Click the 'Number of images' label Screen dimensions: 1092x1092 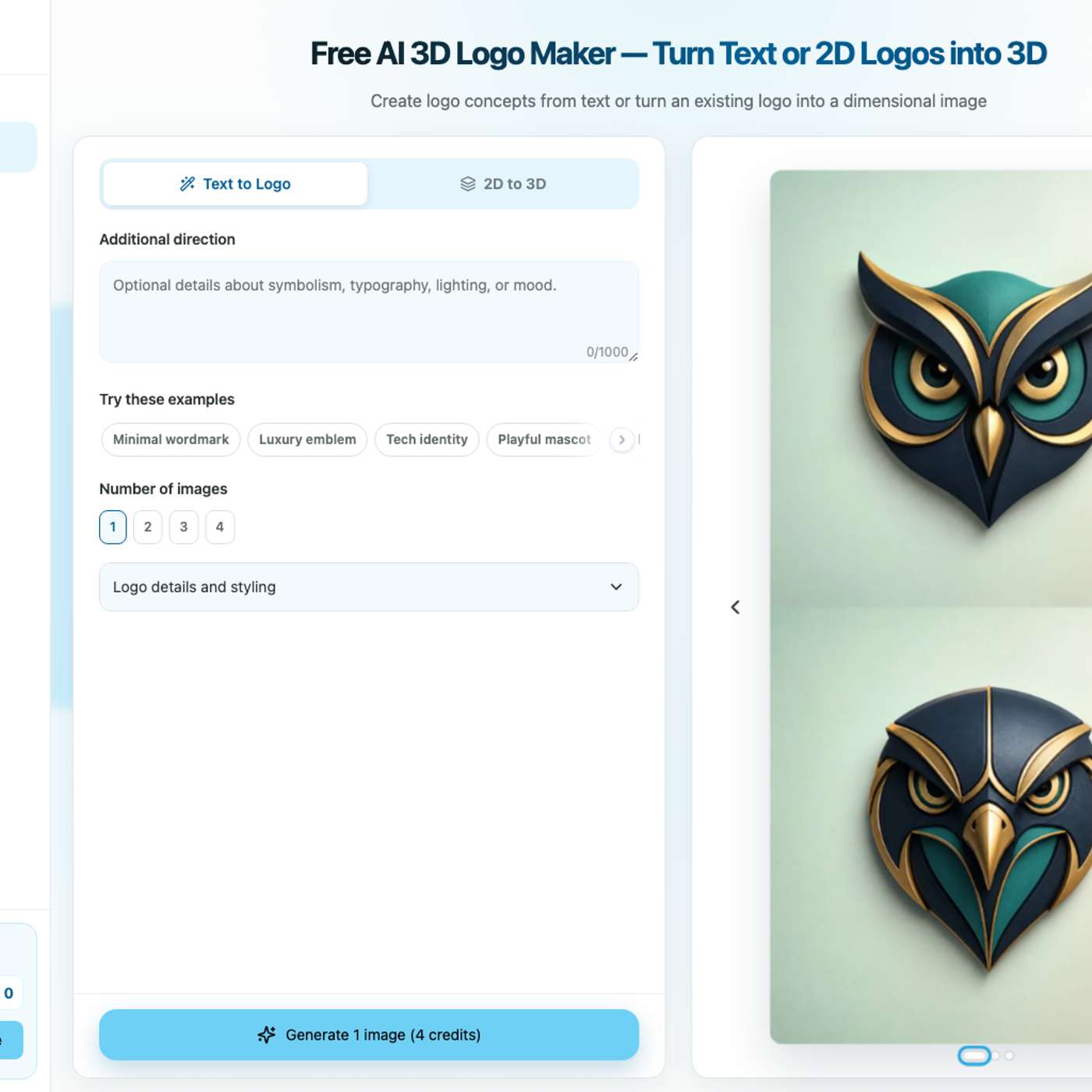point(164,489)
